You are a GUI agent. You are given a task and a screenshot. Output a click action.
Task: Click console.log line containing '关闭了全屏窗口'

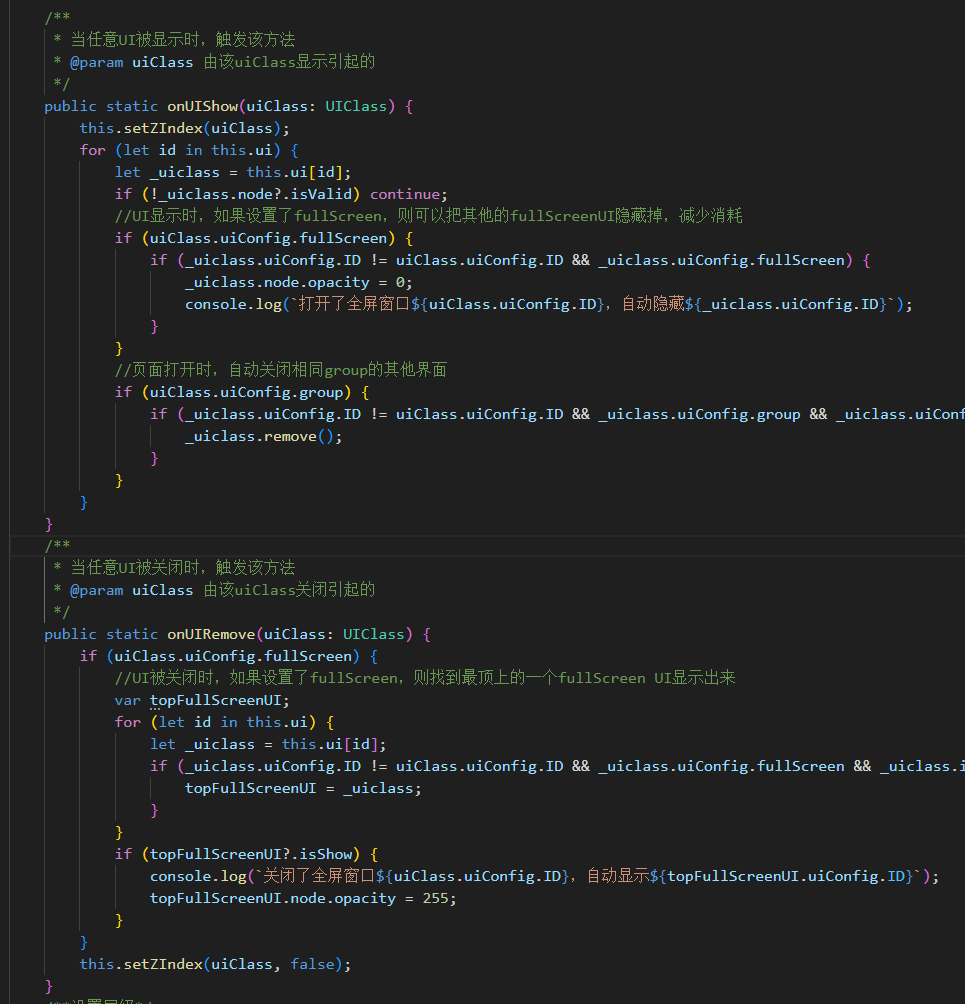point(544,876)
